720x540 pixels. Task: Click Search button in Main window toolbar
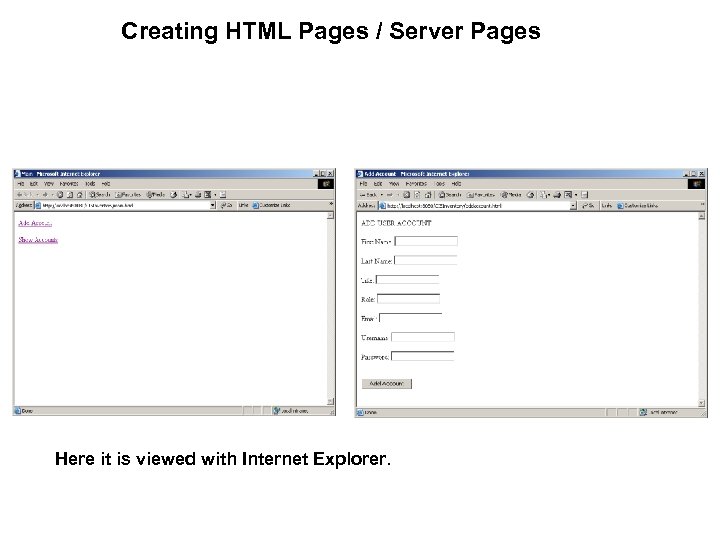[x=100, y=195]
